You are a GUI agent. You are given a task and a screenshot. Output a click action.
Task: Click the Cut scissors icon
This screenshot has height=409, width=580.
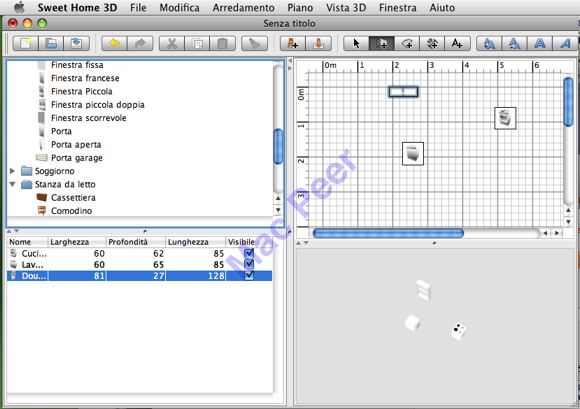172,44
